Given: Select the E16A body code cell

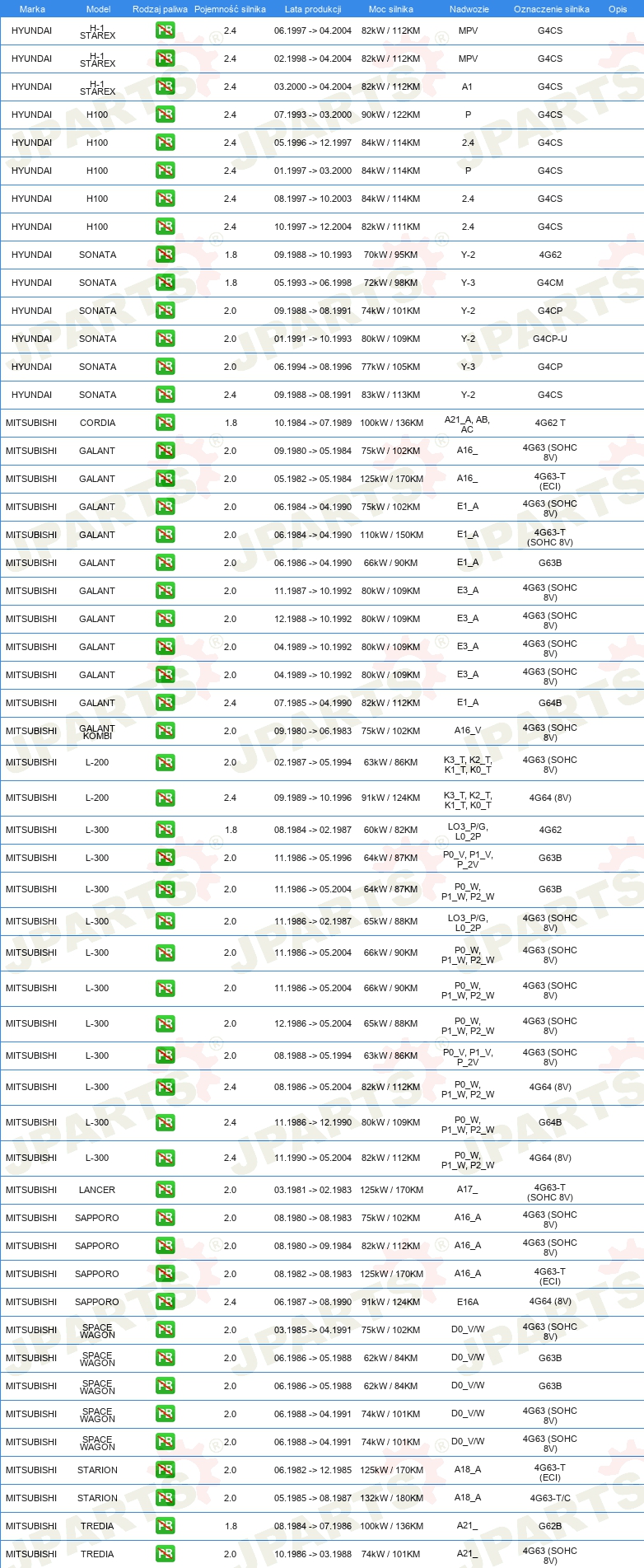Looking at the screenshot, I should click(468, 1302).
